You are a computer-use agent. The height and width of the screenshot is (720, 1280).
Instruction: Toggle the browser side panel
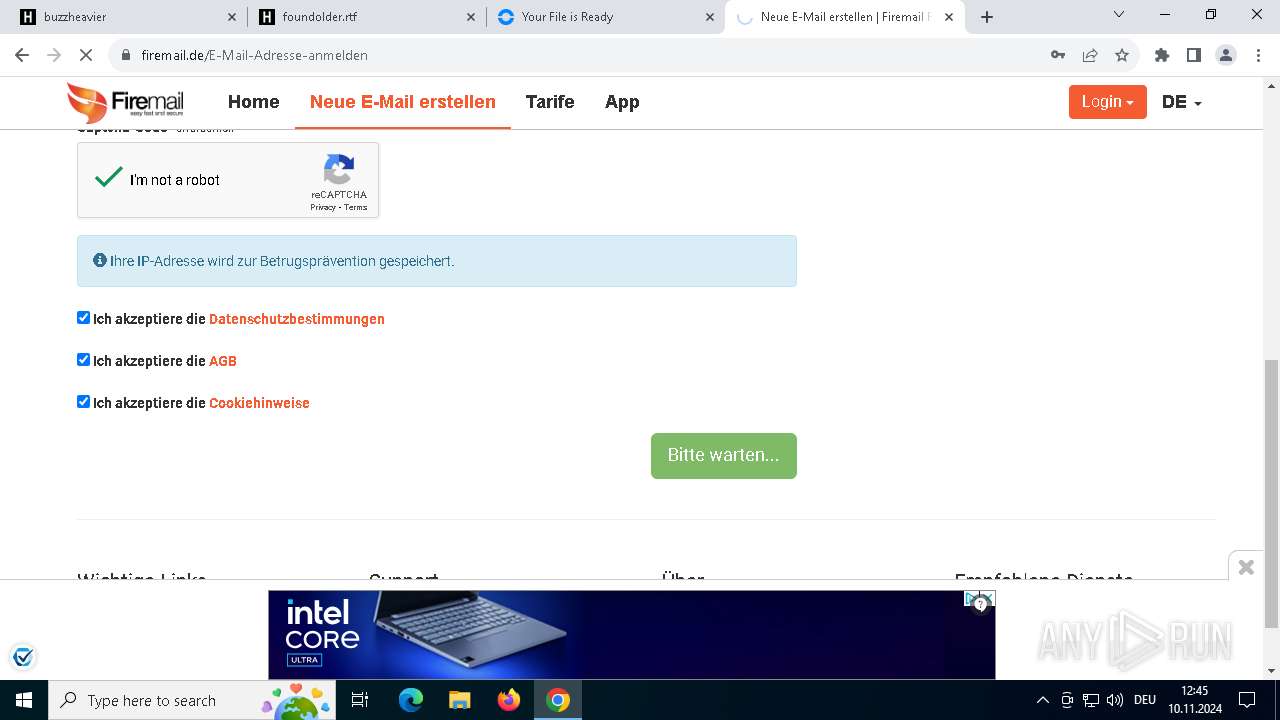(x=1193, y=55)
